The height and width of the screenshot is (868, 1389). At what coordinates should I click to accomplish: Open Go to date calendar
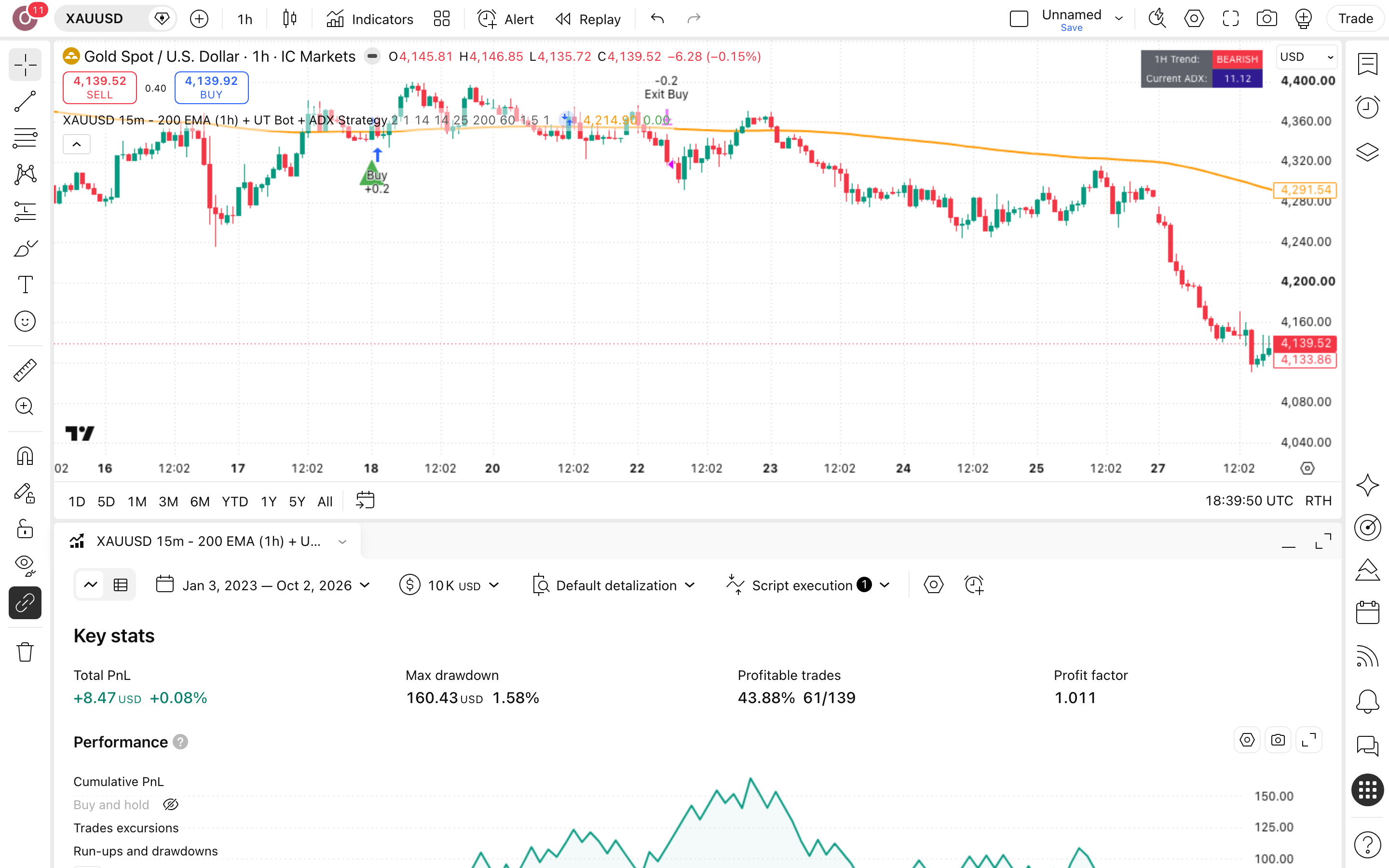coord(365,501)
